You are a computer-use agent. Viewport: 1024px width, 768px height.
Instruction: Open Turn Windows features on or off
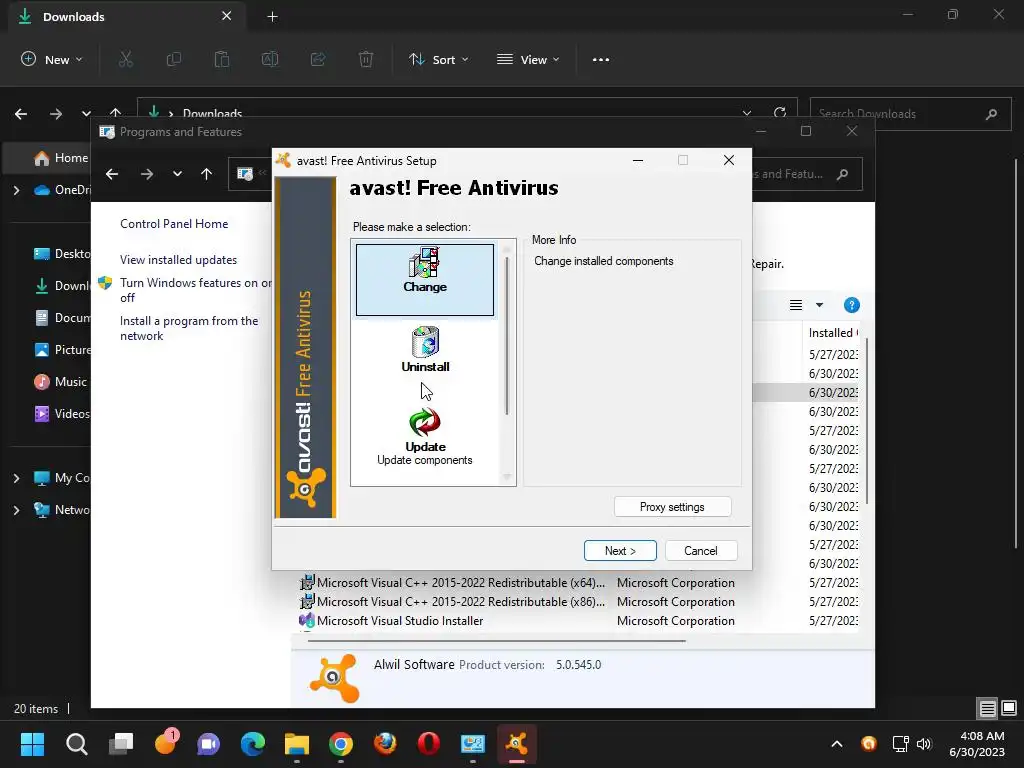tap(195, 290)
